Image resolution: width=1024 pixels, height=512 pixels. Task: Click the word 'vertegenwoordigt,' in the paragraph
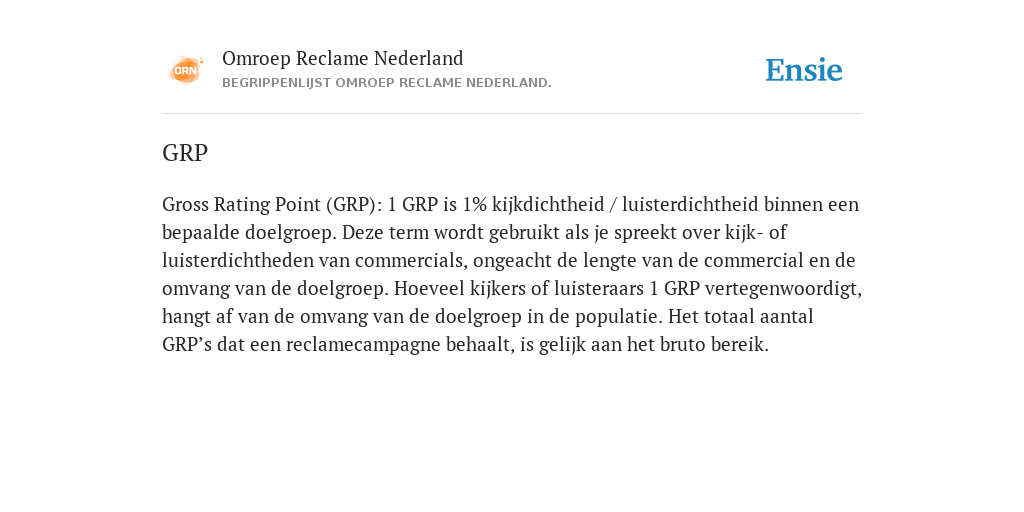[x=784, y=289]
